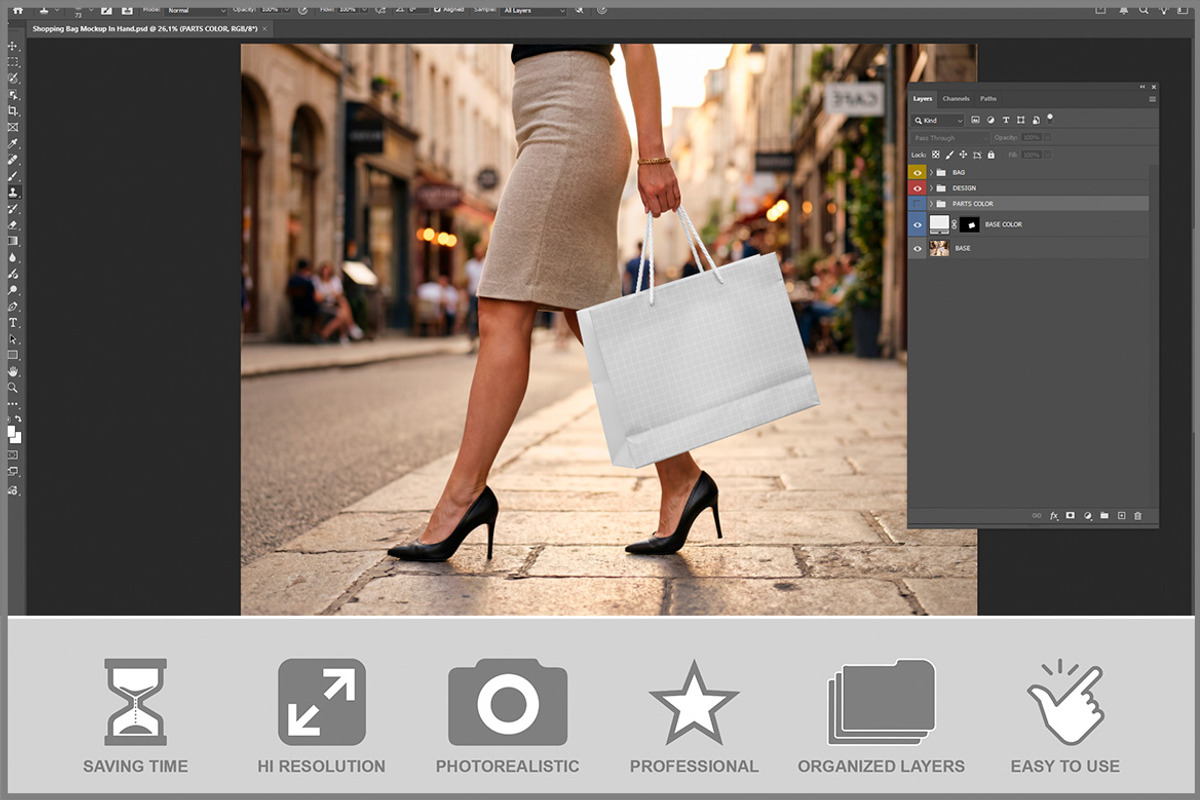Select the History Brush tool
This screenshot has height=800, width=1200.
(14, 208)
